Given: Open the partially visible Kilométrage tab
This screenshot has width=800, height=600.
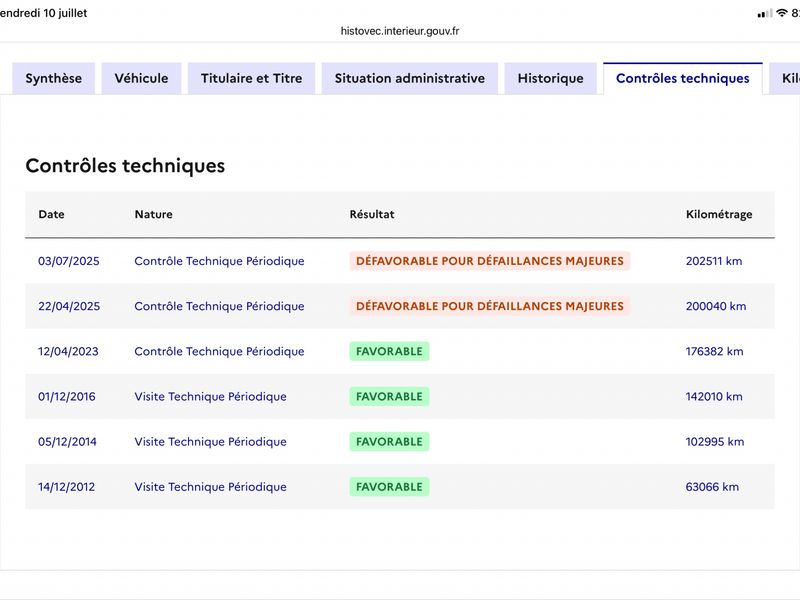Looking at the screenshot, I should coord(786,79).
